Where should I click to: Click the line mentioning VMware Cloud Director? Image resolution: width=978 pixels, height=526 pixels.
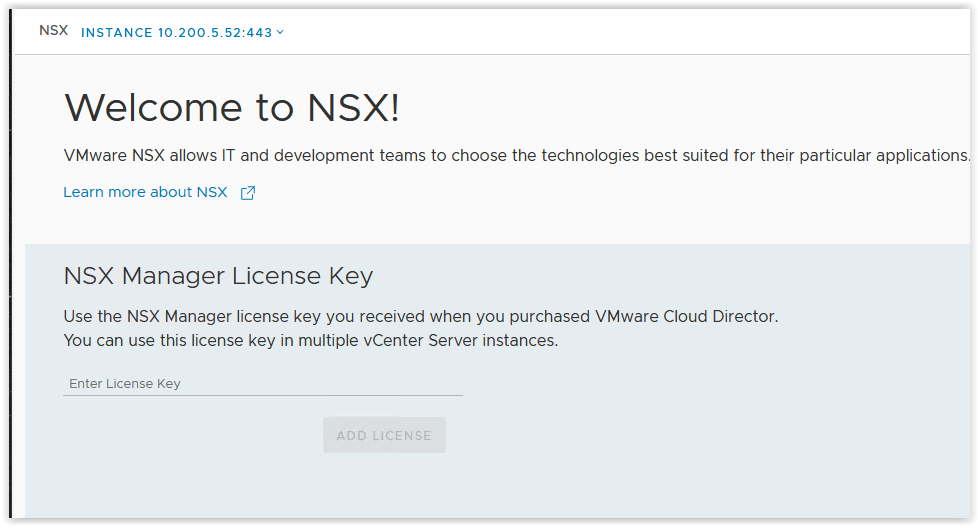click(420, 316)
